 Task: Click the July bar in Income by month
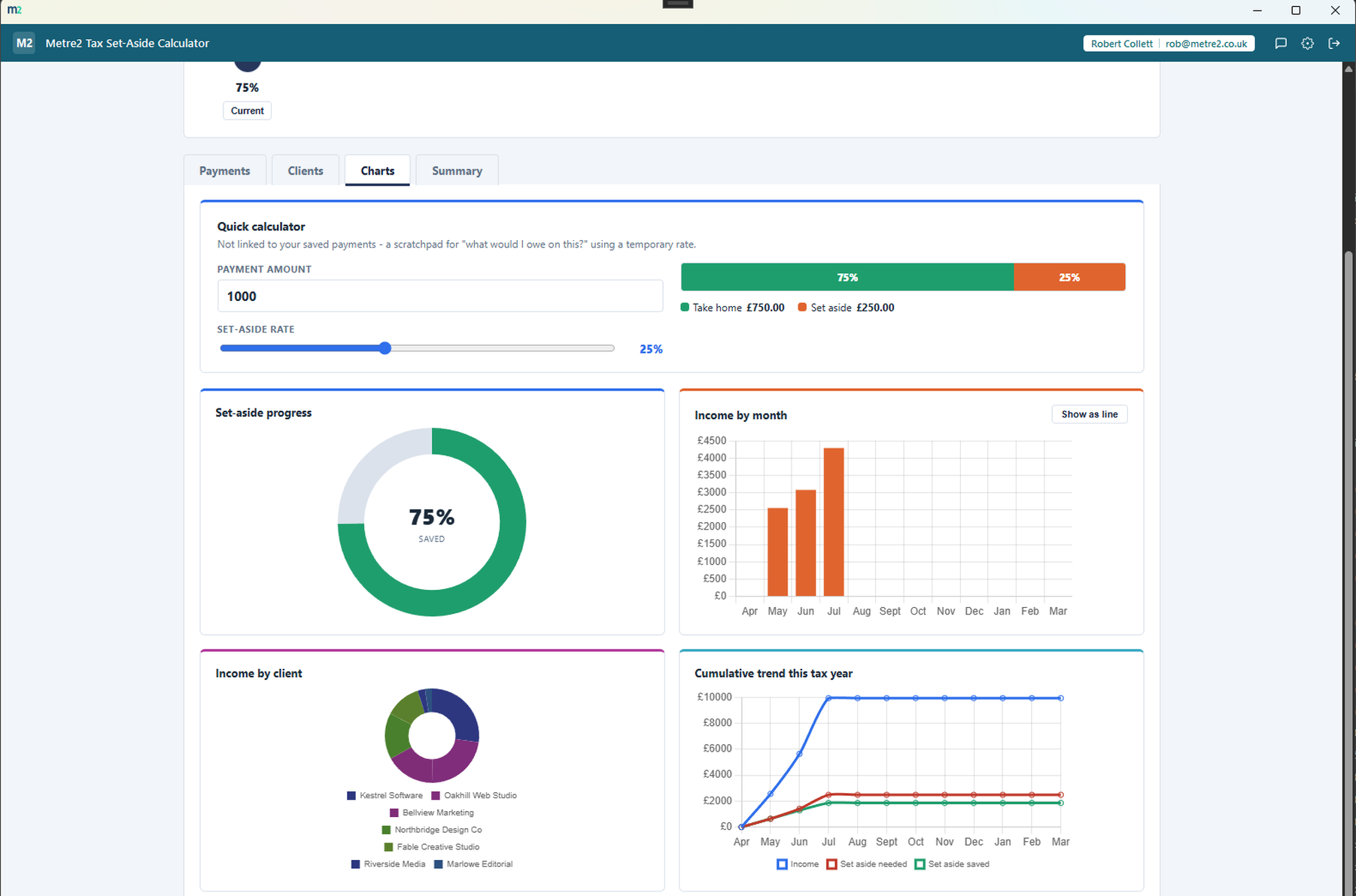(x=834, y=522)
